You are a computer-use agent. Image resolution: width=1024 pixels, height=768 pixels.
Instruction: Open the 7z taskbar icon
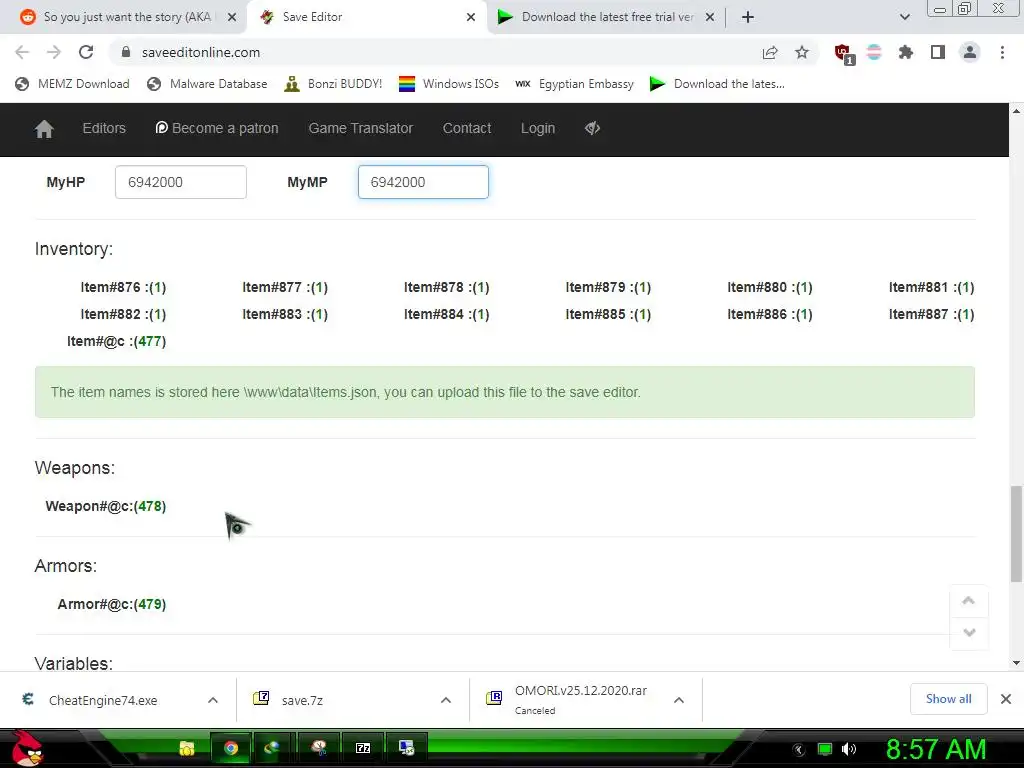pyautogui.click(x=362, y=748)
